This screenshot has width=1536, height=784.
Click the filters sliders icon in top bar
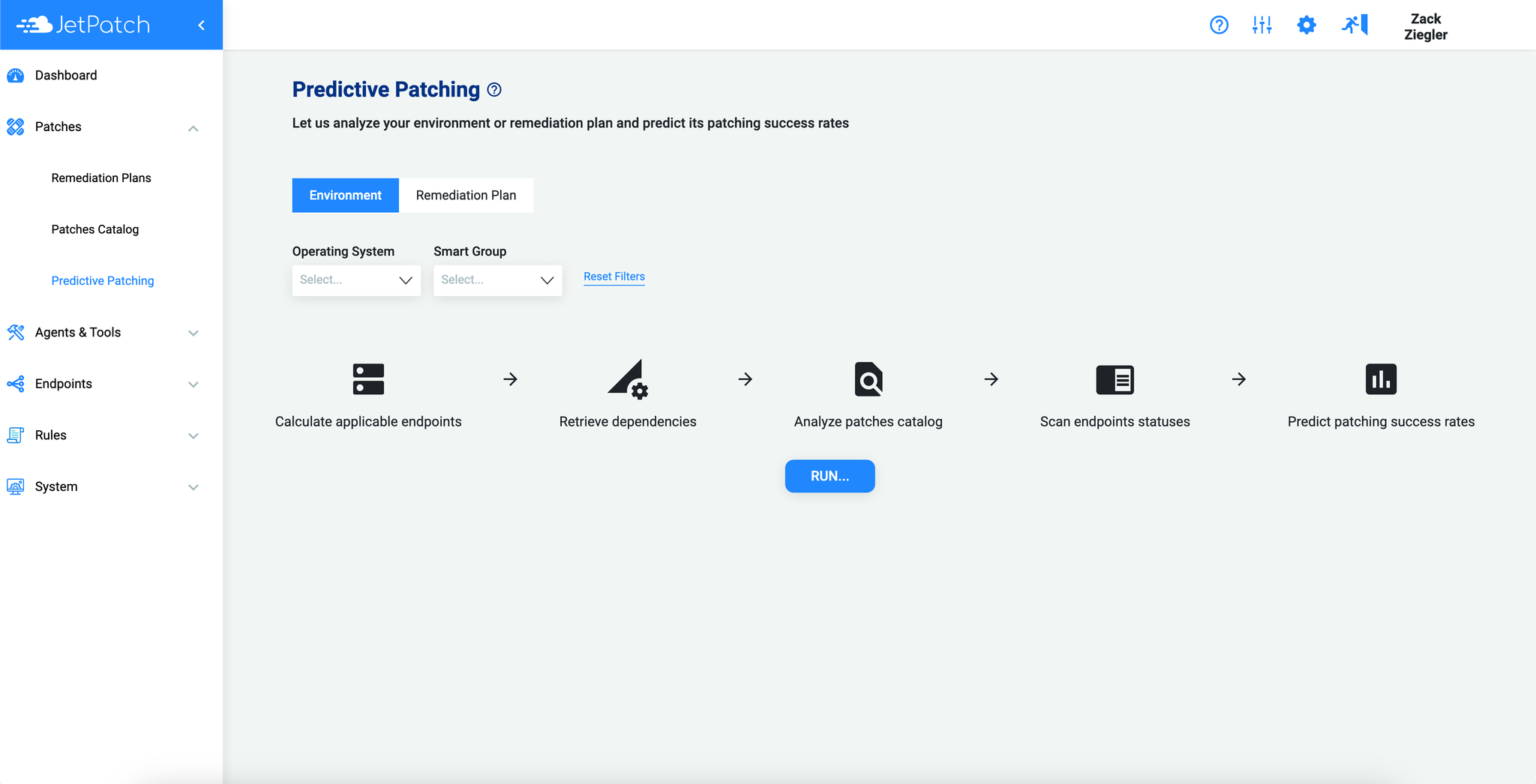(x=1262, y=25)
